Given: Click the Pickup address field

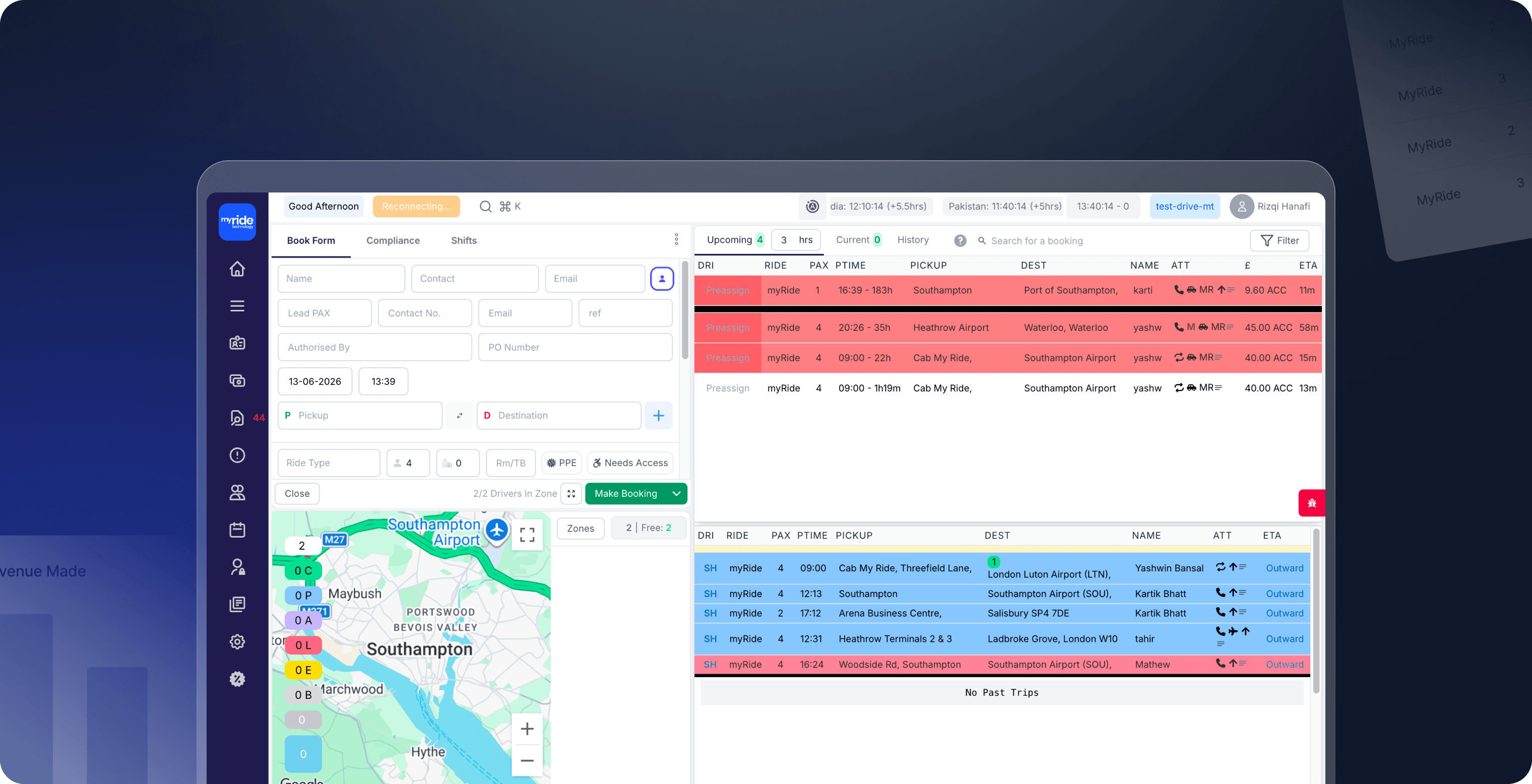Looking at the screenshot, I should coord(360,416).
